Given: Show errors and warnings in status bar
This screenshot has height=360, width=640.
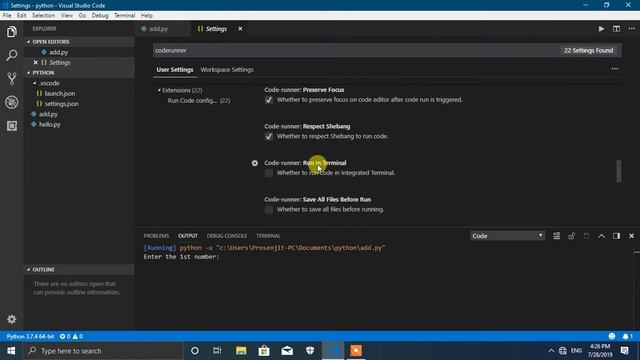Looking at the screenshot, I should pyautogui.click(x=71, y=336).
